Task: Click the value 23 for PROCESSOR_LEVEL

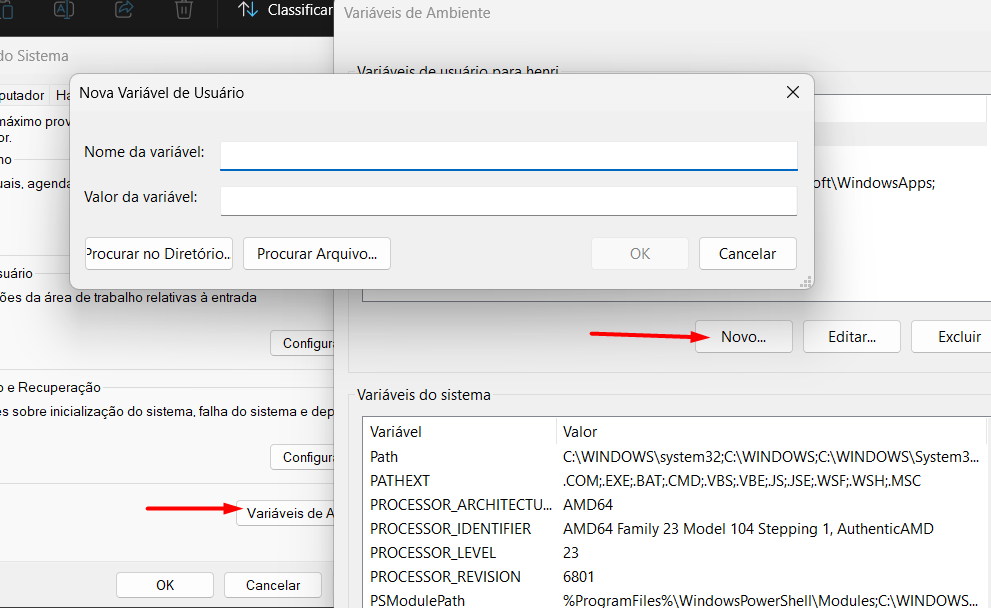Action: click(571, 553)
